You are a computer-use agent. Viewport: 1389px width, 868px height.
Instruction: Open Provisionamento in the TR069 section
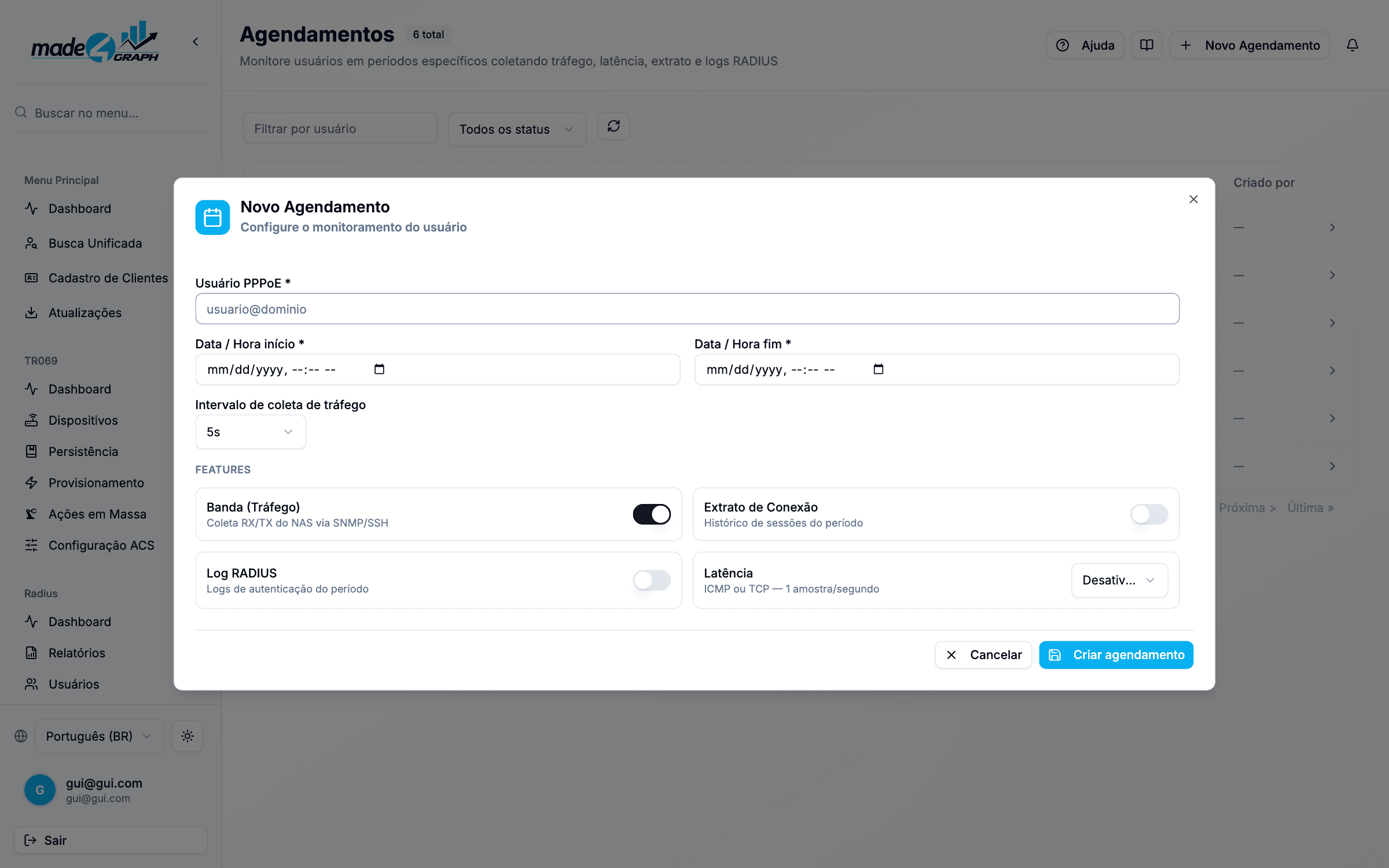(96, 483)
